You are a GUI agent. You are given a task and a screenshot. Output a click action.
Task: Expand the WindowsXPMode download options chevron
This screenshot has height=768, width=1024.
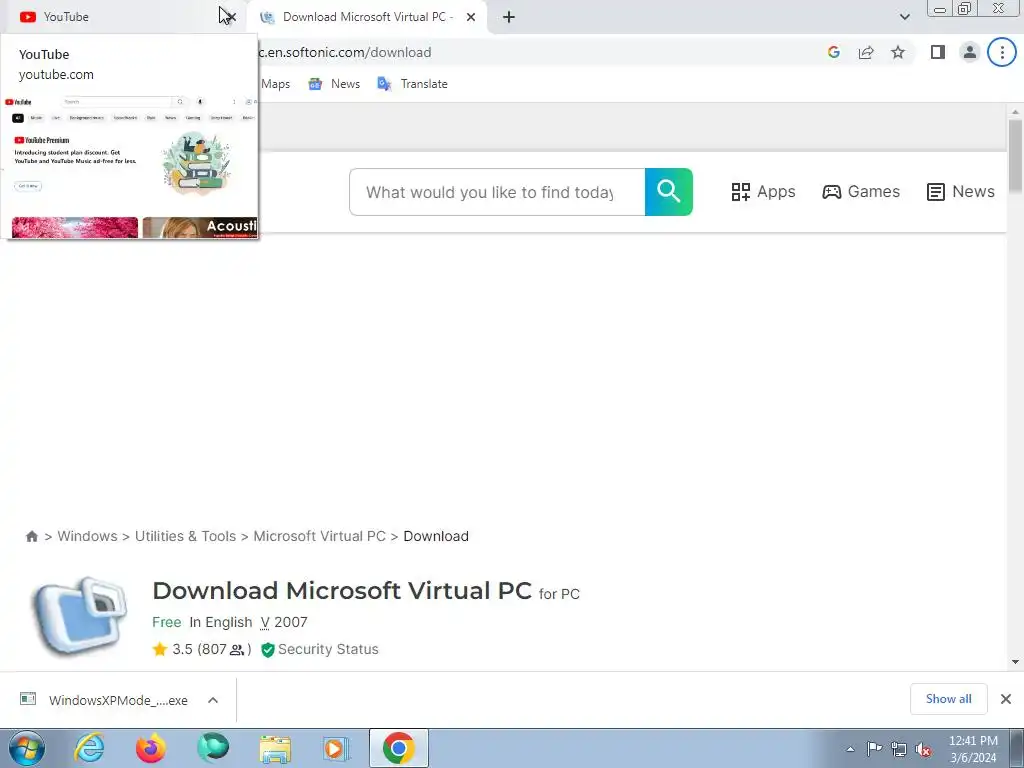pyautogui.click(x=213, y=700)
